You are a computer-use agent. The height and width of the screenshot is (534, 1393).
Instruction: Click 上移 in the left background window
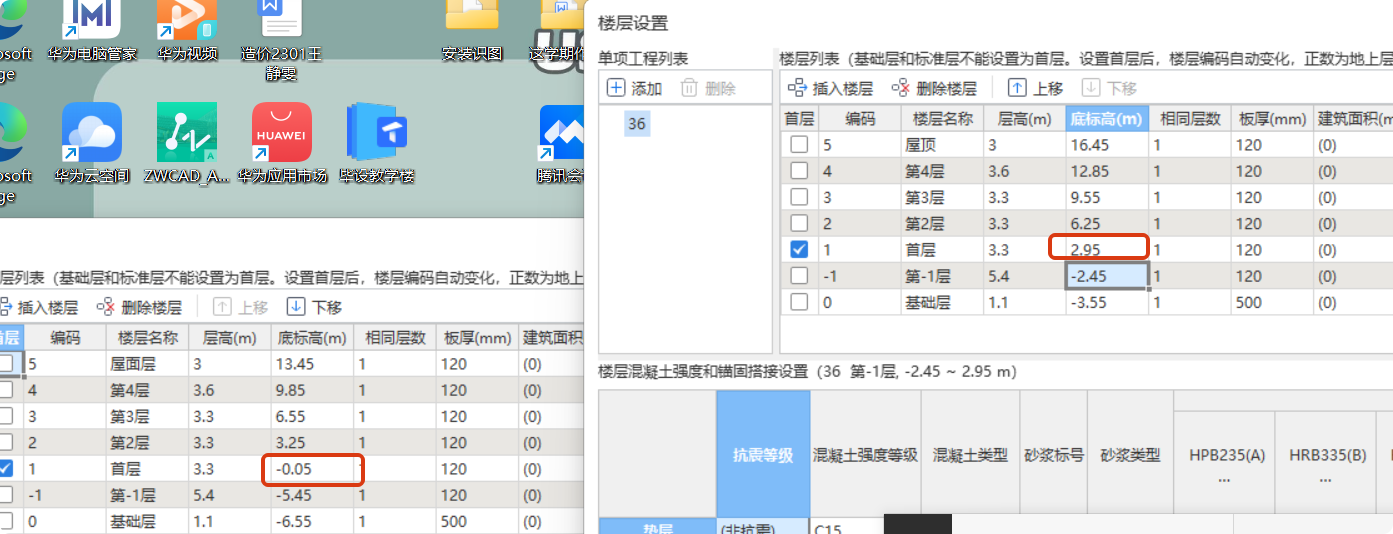240,307
